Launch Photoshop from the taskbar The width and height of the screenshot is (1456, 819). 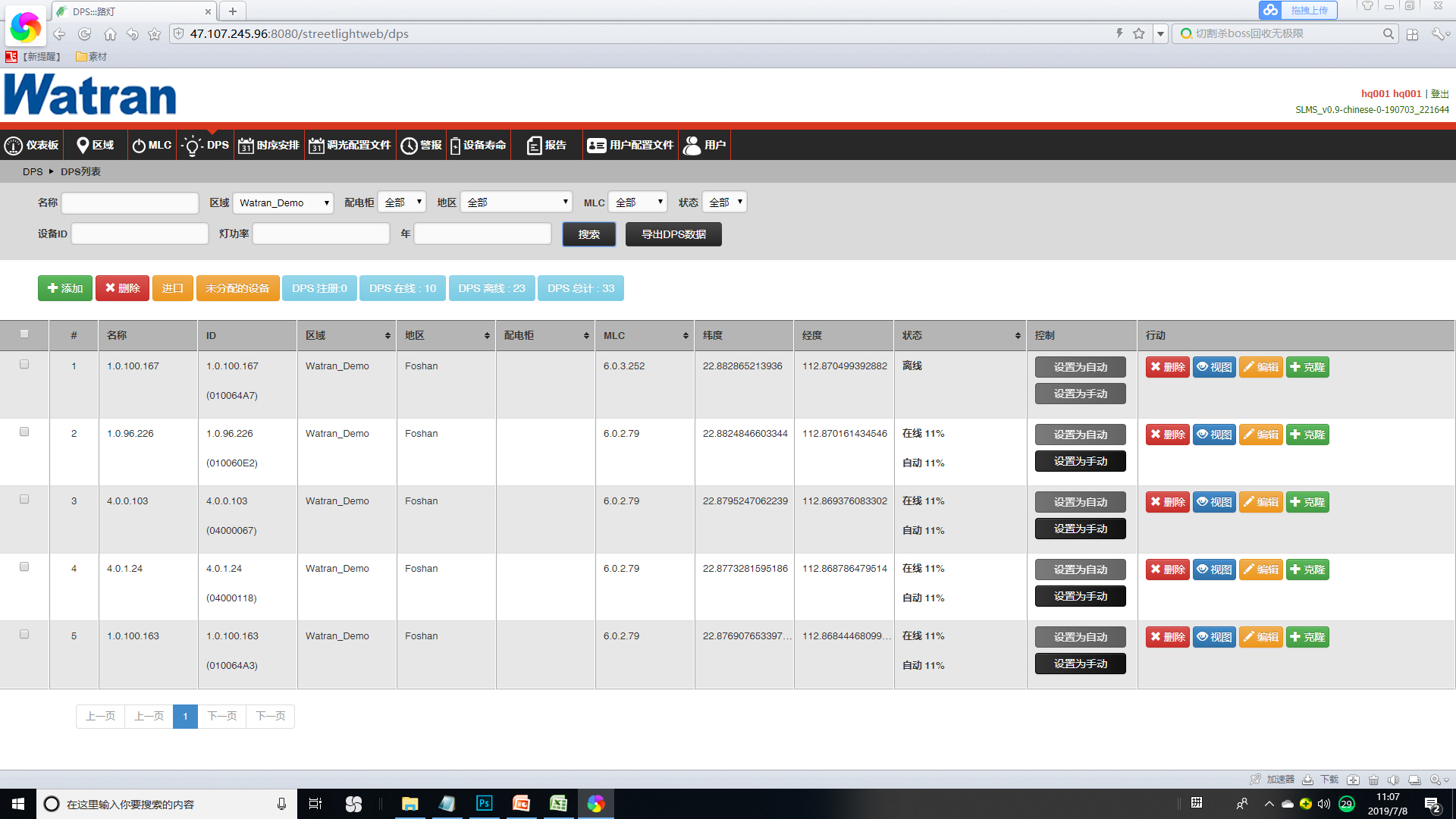484,804
